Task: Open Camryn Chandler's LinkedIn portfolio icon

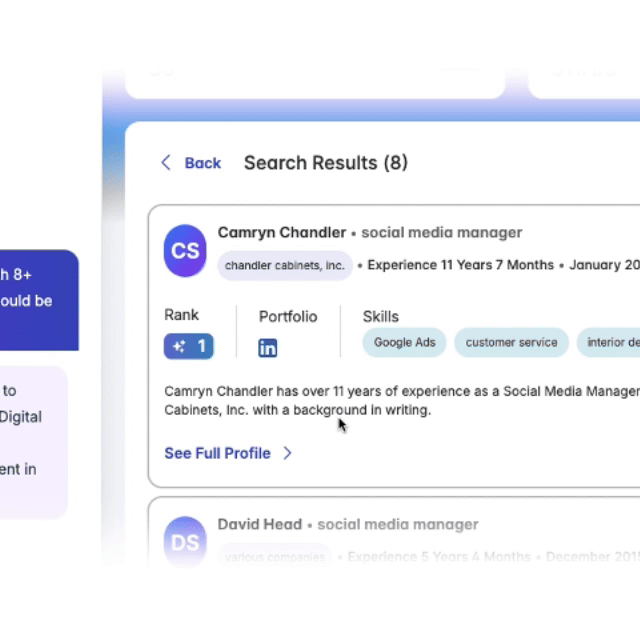Action: click(x=268, y=348)
